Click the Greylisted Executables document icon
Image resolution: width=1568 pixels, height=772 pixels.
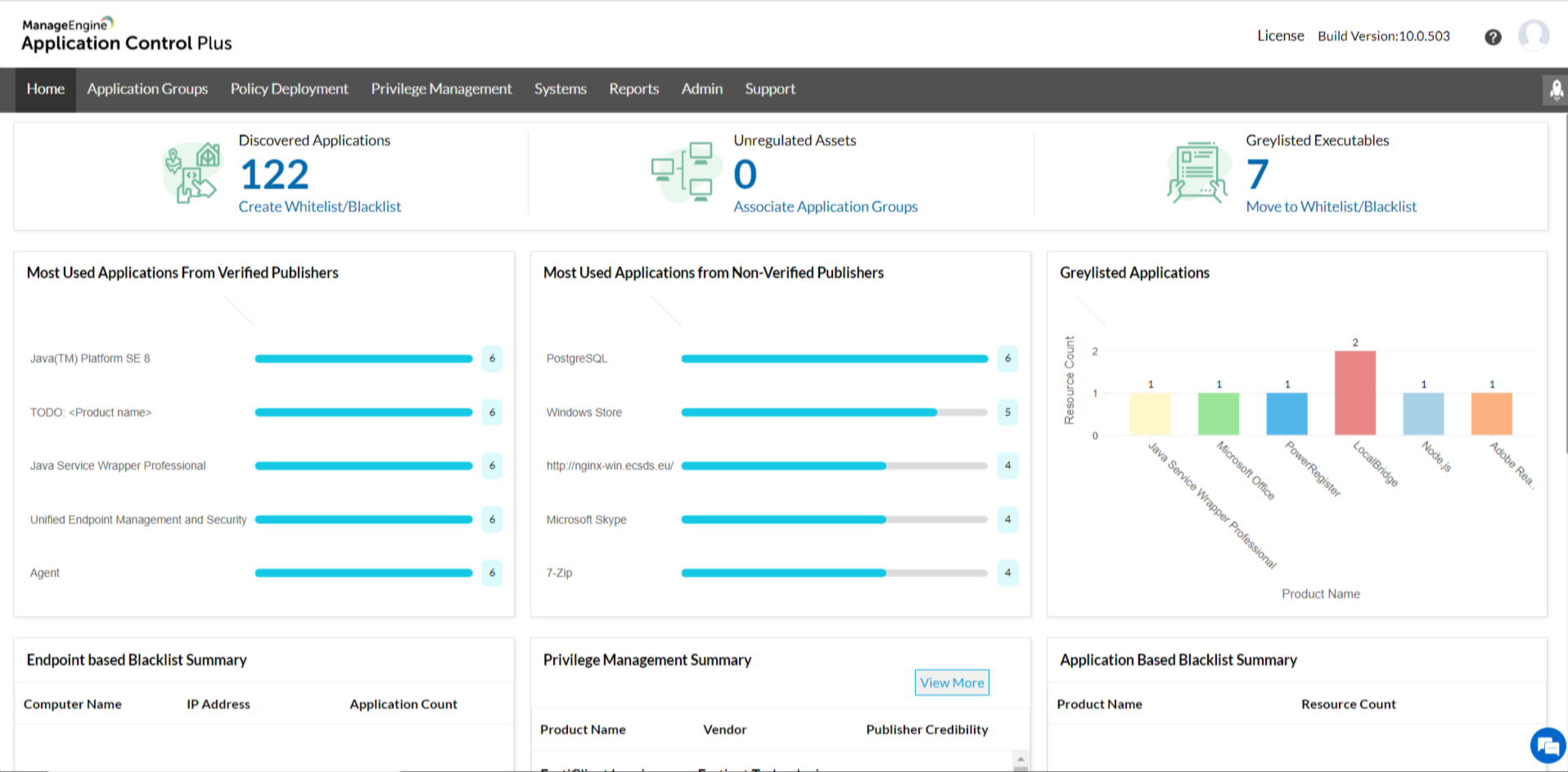pos(1197,173)
